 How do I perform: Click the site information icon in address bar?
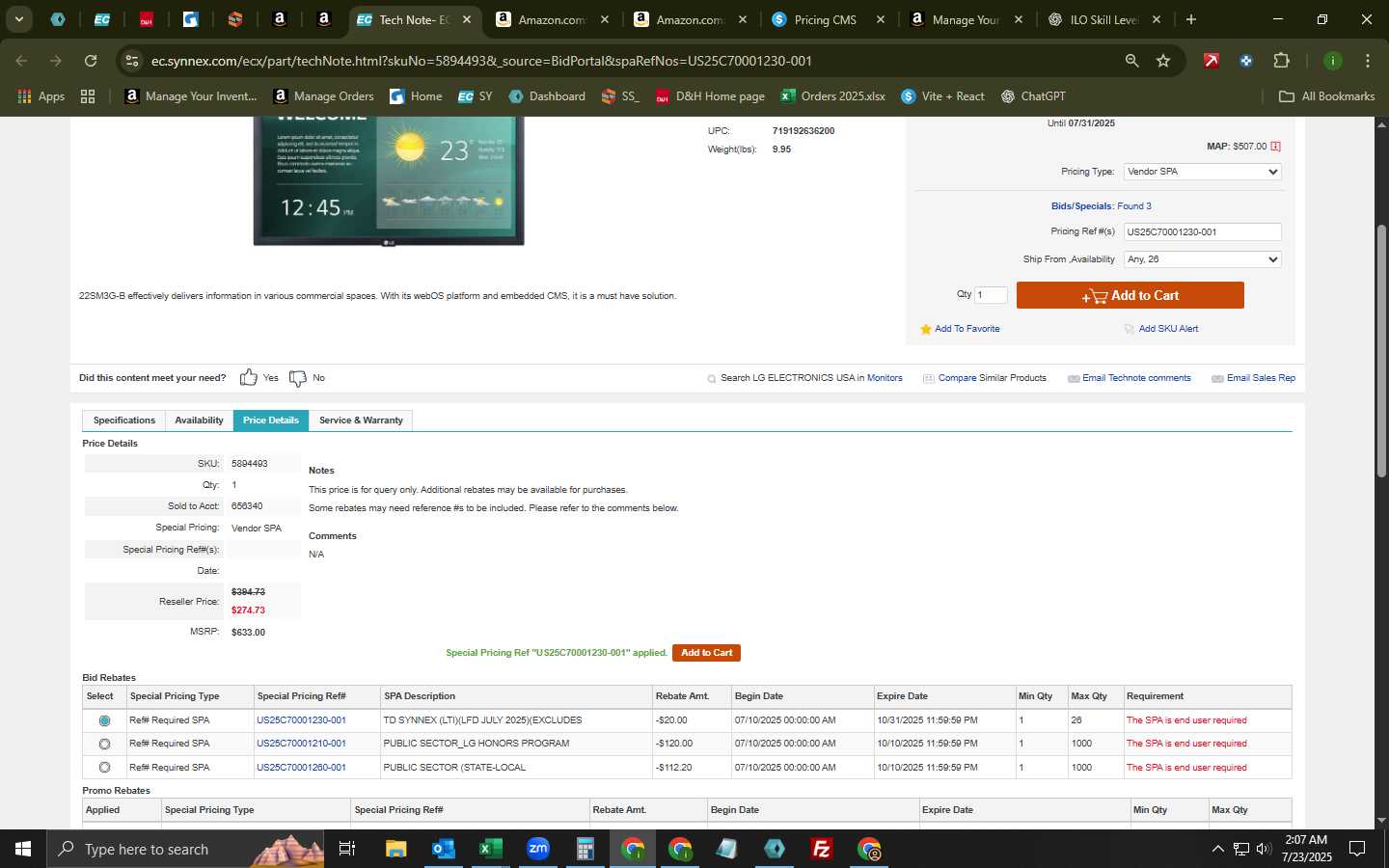click(132, 61)
